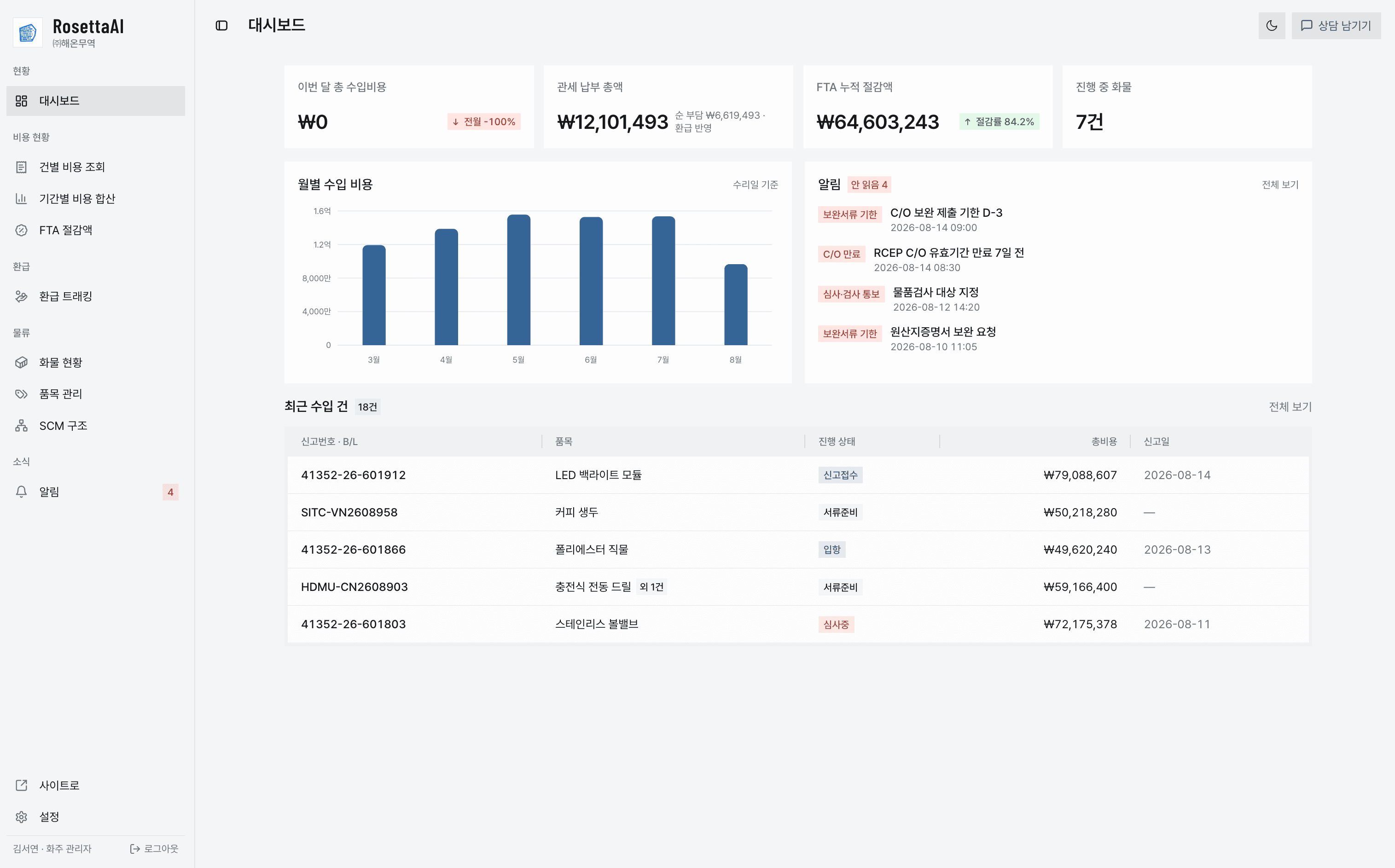
Task: Click 진행 중 화물 value 7건
Action: click(1089, 122)
